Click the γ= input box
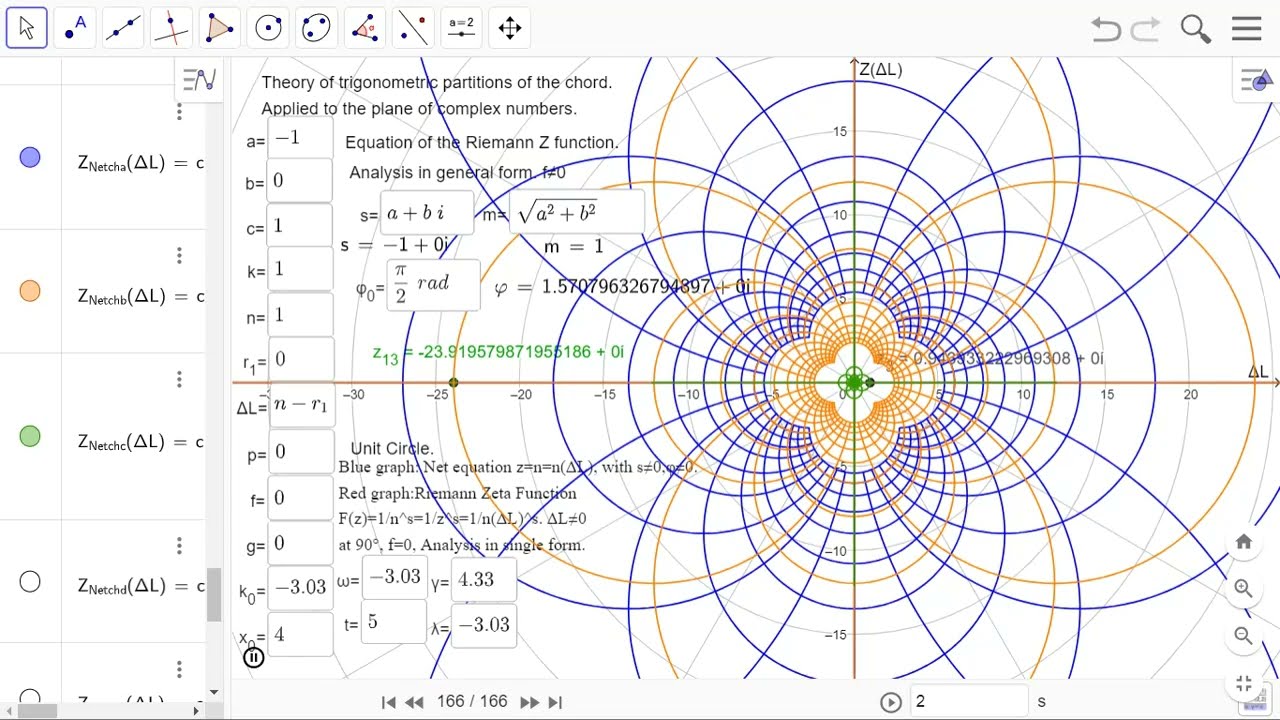The image size is (1280, 720). [x=485, y=580]
